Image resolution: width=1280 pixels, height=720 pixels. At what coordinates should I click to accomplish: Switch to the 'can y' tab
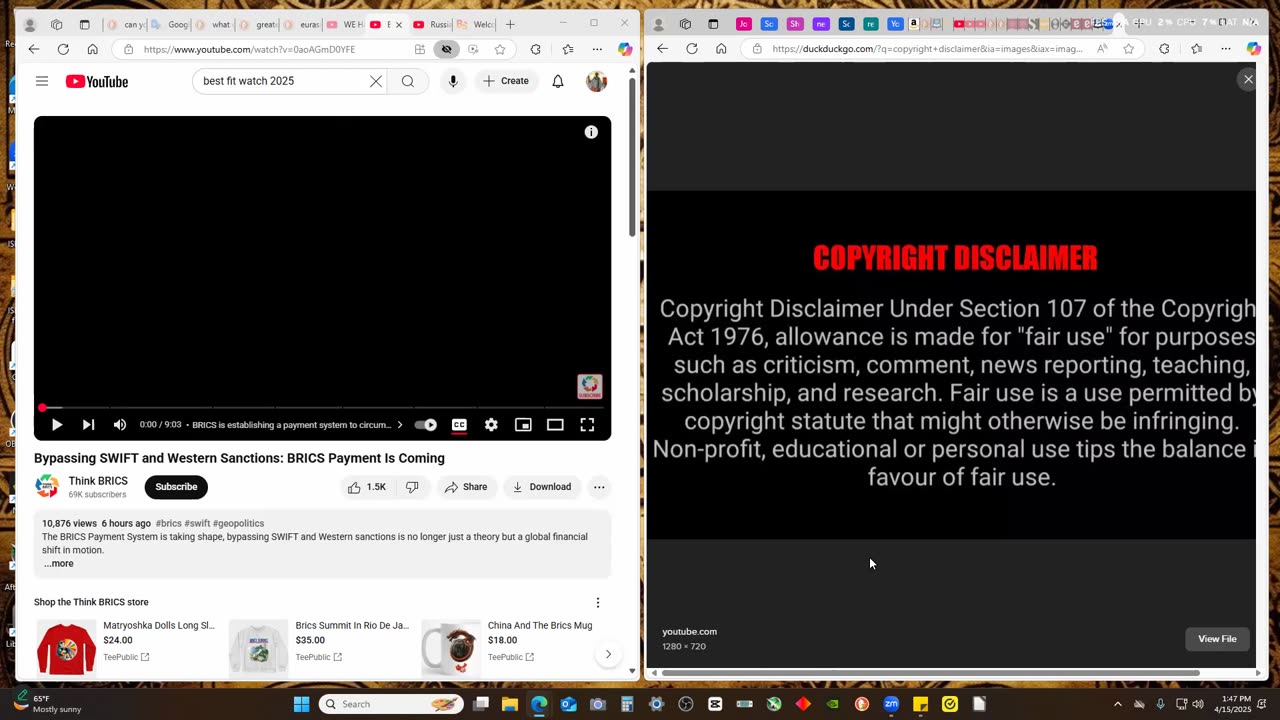click(x=126, y=24)
